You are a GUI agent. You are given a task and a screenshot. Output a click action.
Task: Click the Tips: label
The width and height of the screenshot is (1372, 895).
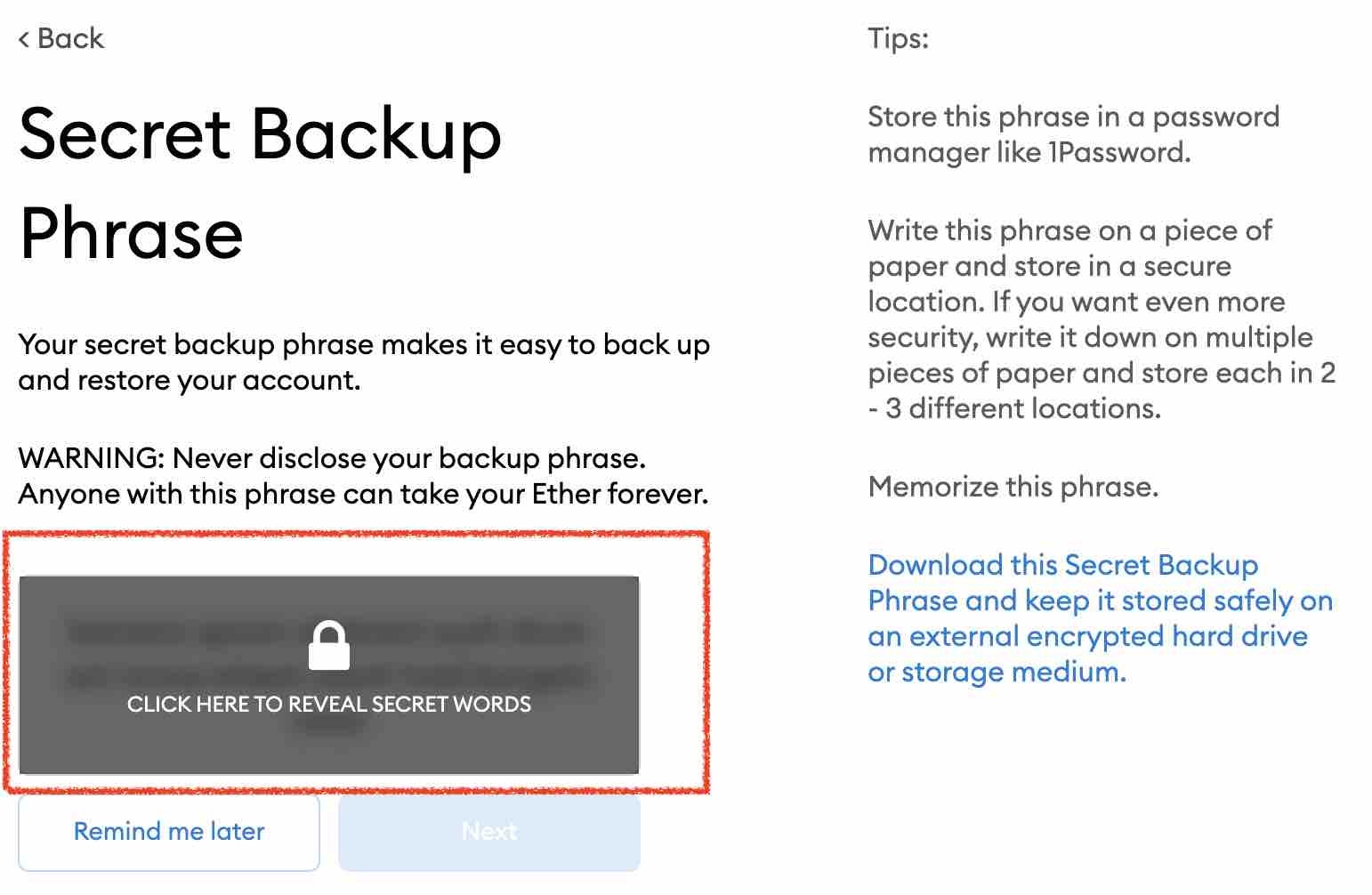pyautogui.click(x=898, y=38)
